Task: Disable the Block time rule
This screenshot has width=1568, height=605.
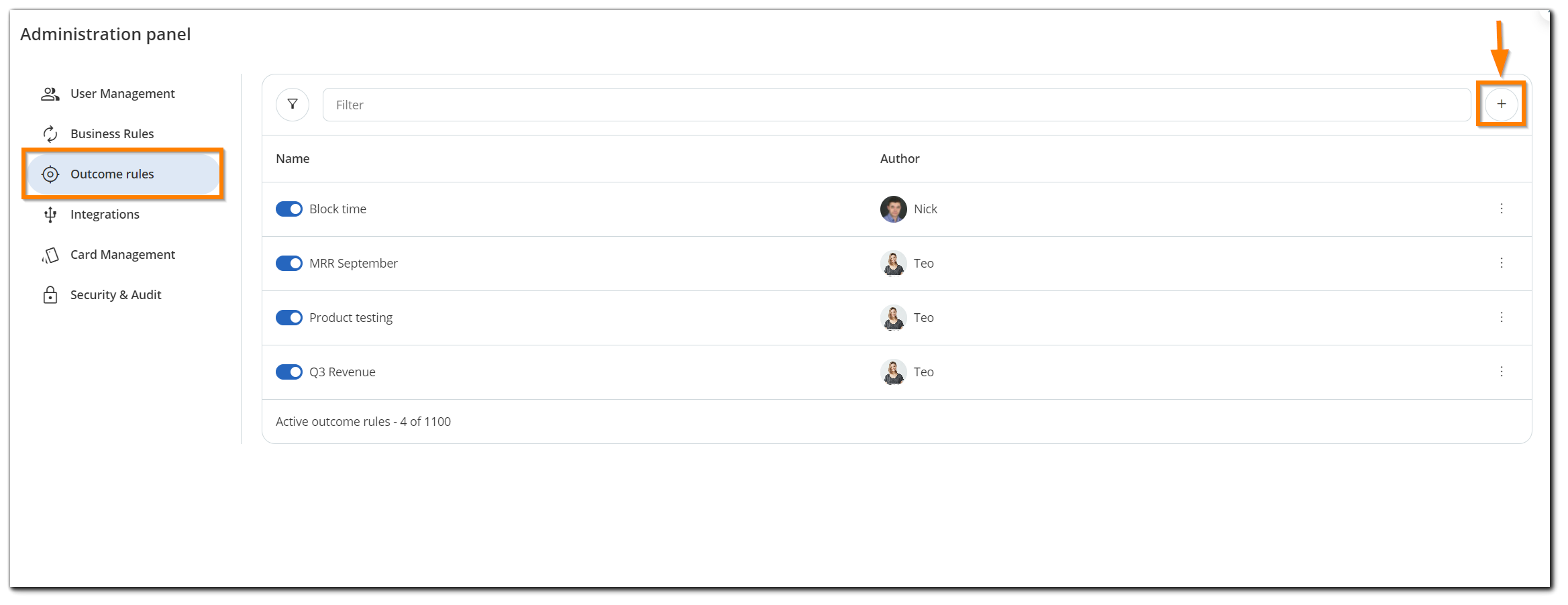Action: [289, 209]
